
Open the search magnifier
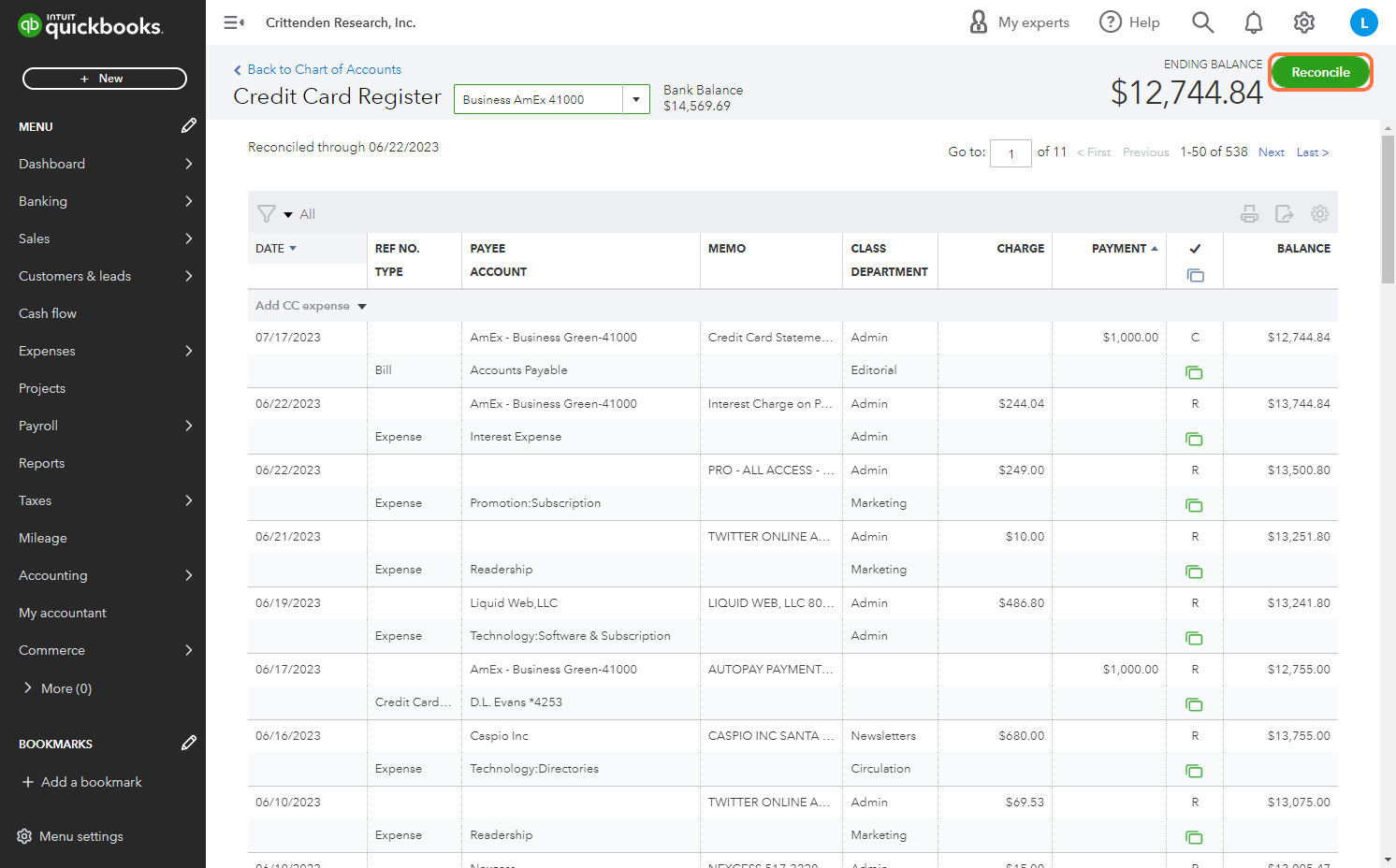(x=1203, y=22)
